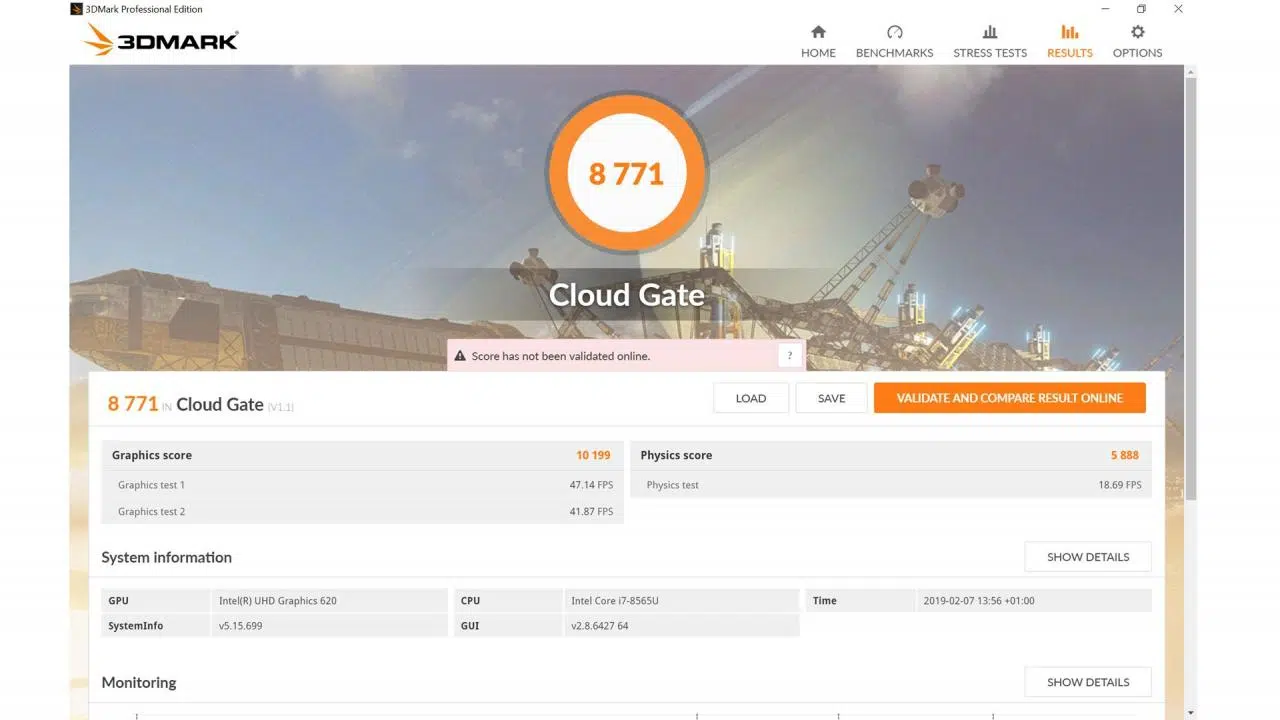Viewport: 1280px width, 720px height.
Task: Click the Monitoring heading
Action: click(x=139, y=682)
